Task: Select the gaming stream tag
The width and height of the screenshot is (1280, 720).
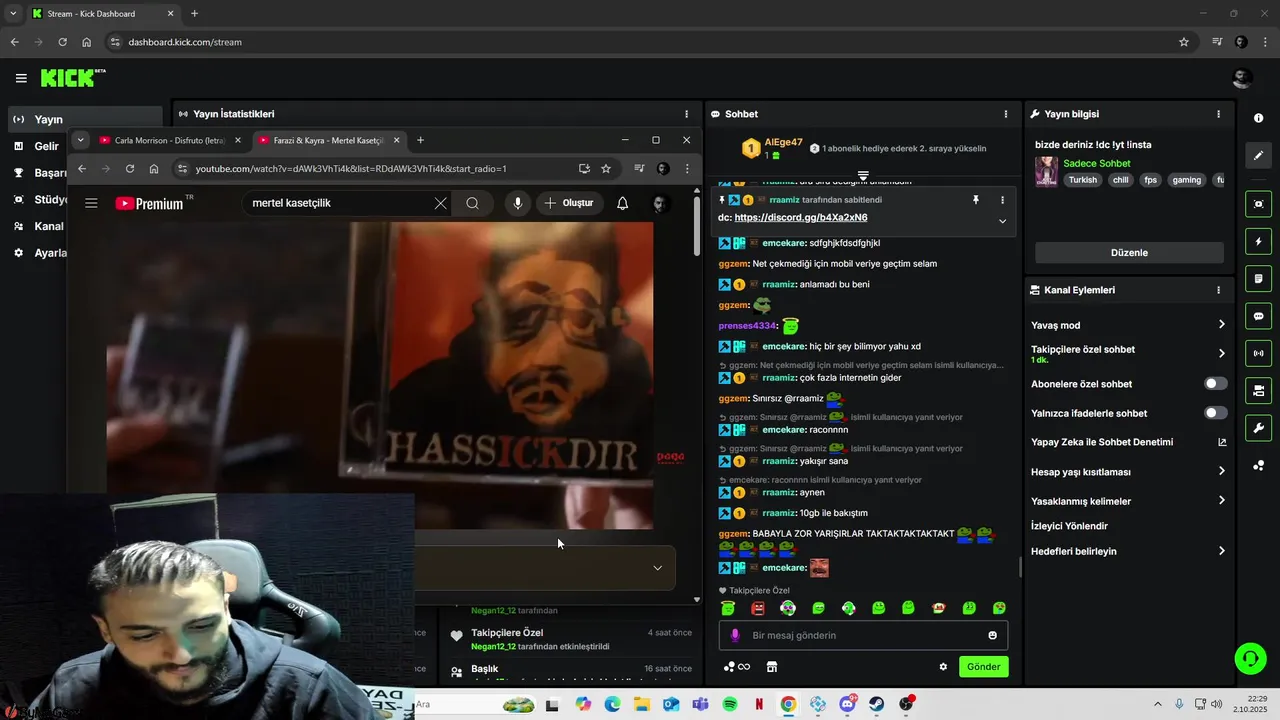Action: click(1186, 180)
